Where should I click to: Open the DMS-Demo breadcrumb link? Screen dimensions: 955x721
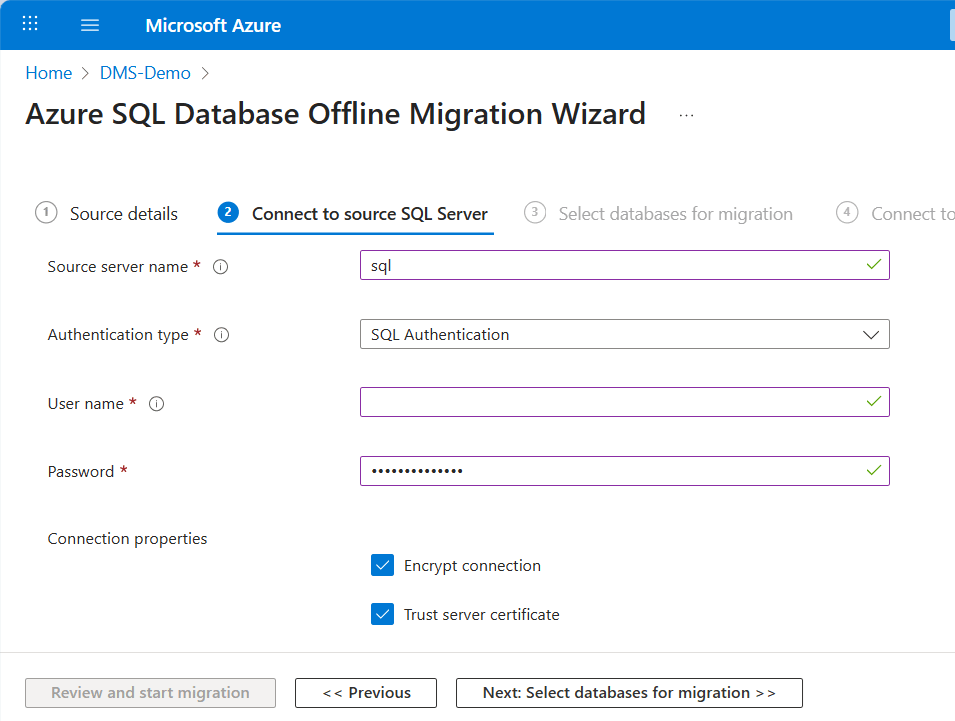click(x=145, y=73)
